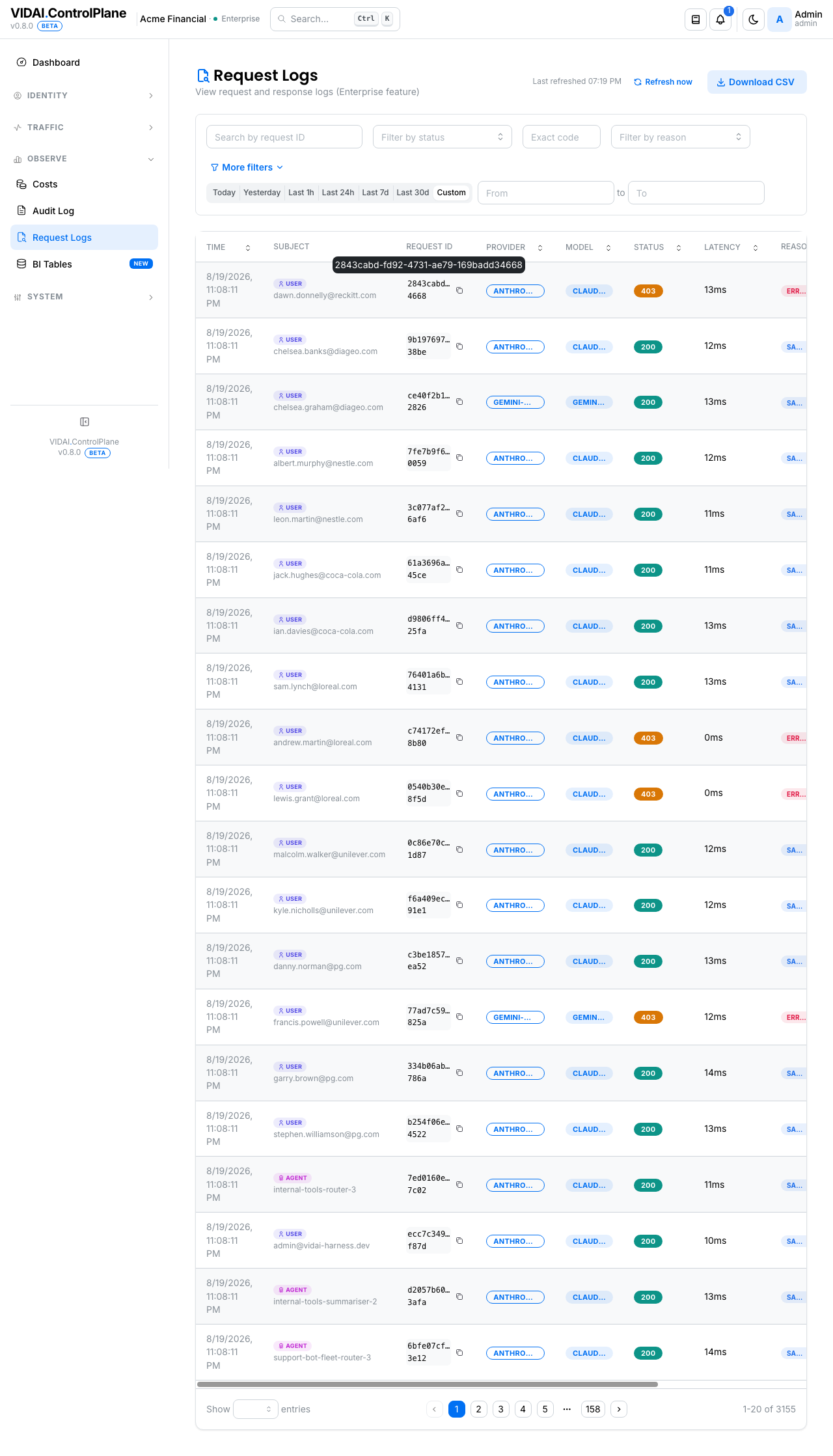Go to next page arrow
Image resolution: width=833 pixels, height=1456 pixels.
click(619, 1409)
